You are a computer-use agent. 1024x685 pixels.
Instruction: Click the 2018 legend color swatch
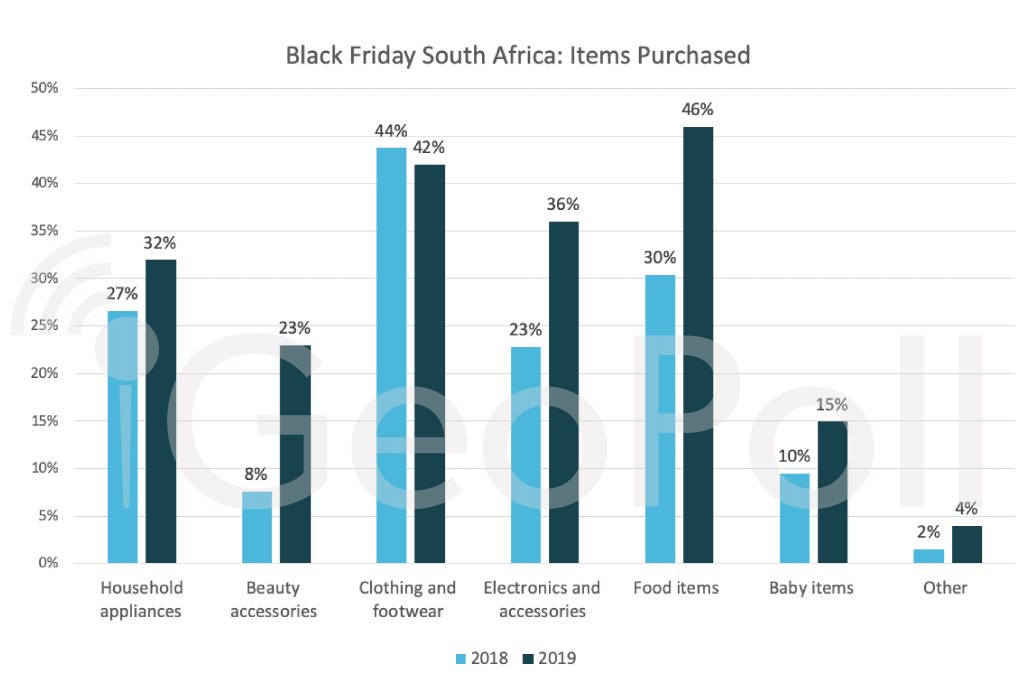461,658
